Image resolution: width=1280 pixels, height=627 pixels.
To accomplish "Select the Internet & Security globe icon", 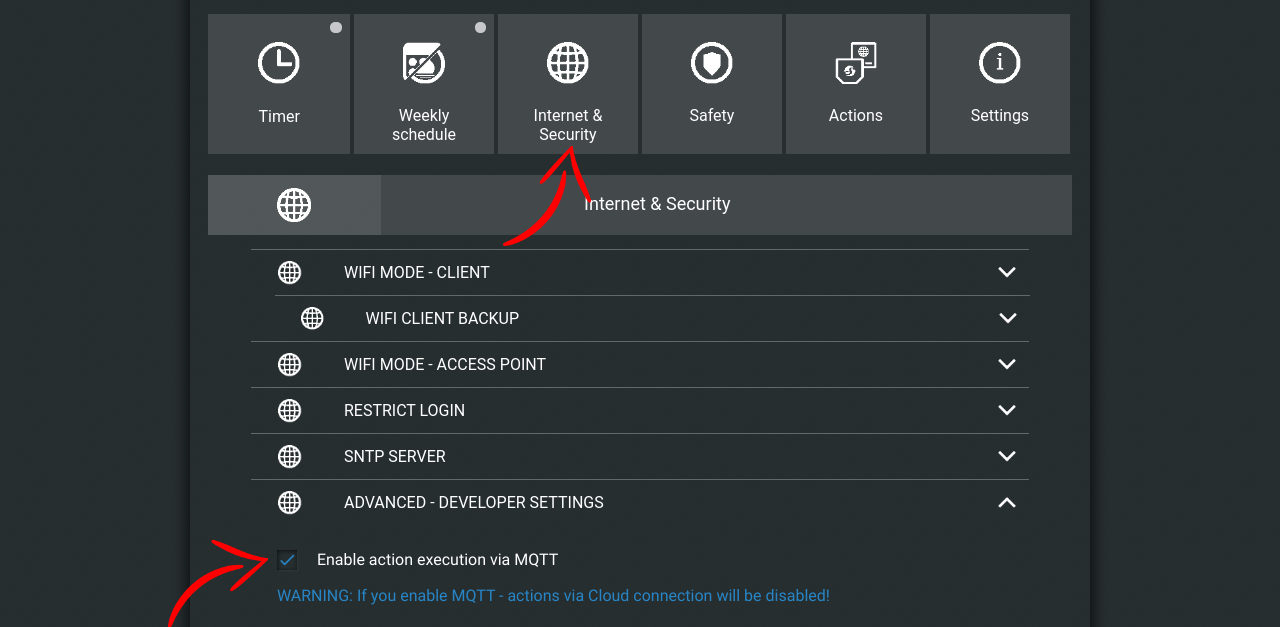I will 568,63.
